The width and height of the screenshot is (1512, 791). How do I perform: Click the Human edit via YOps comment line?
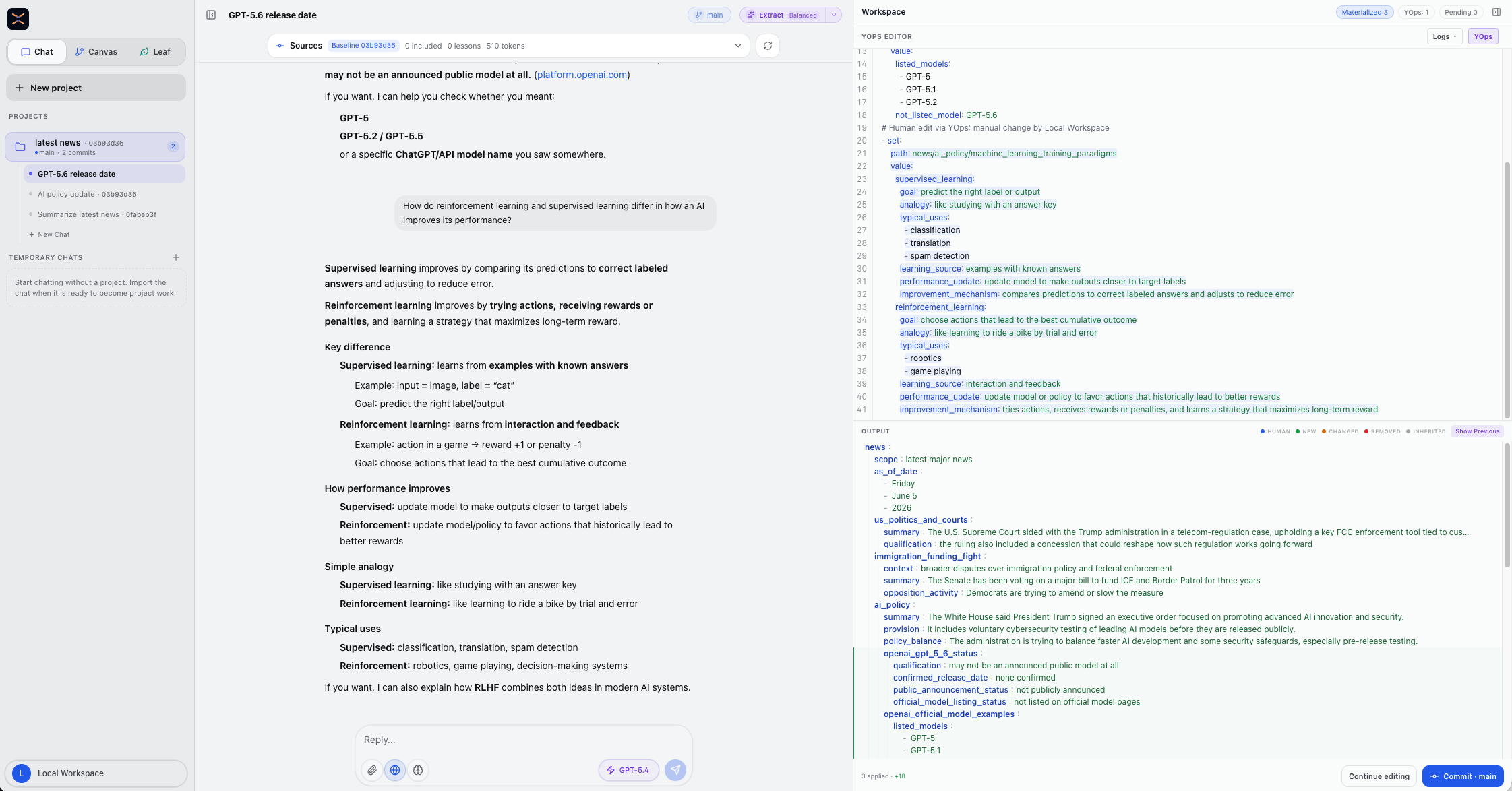click(995, 128)
